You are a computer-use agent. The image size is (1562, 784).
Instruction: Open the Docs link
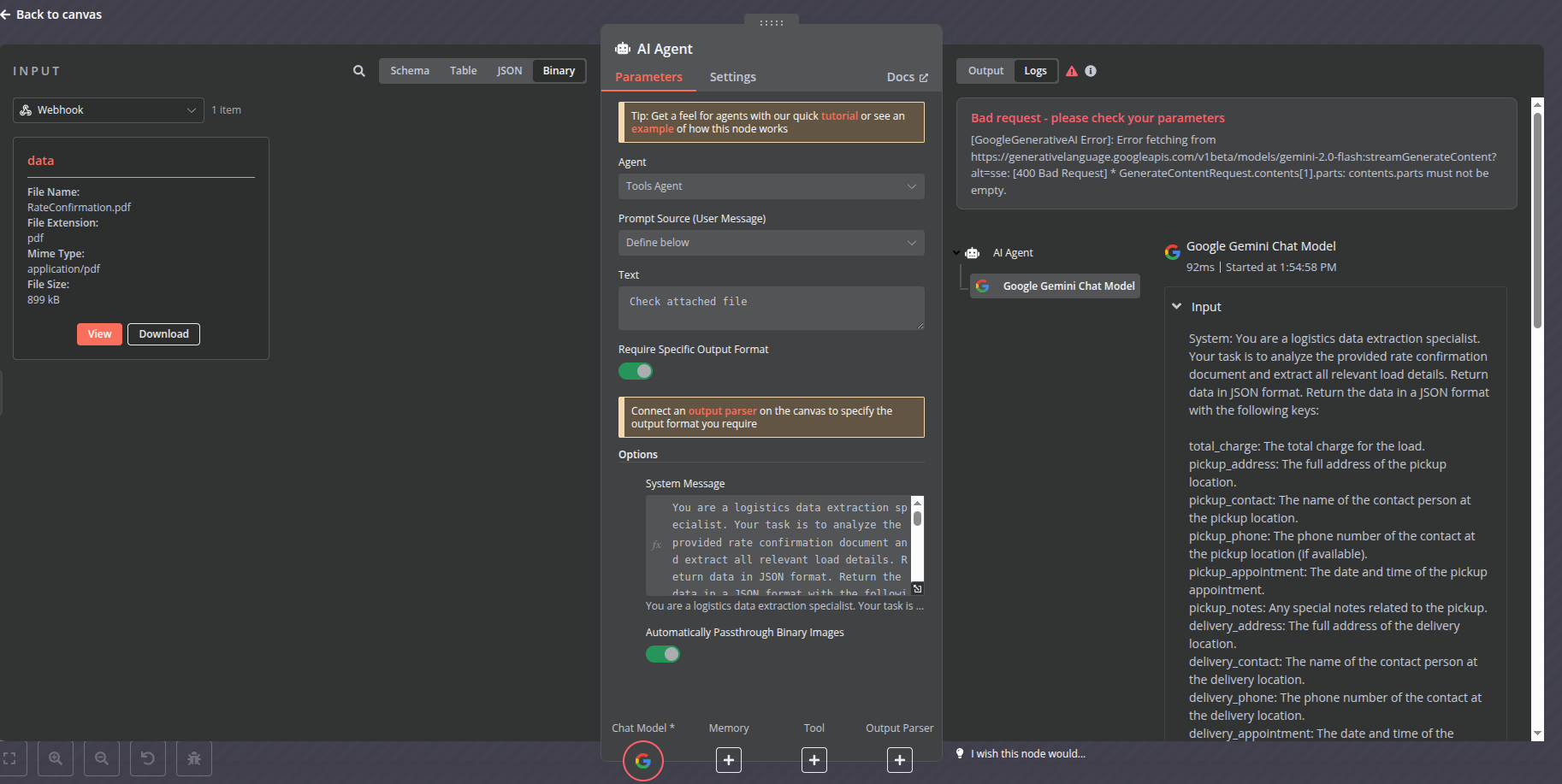tap(908, 77)
